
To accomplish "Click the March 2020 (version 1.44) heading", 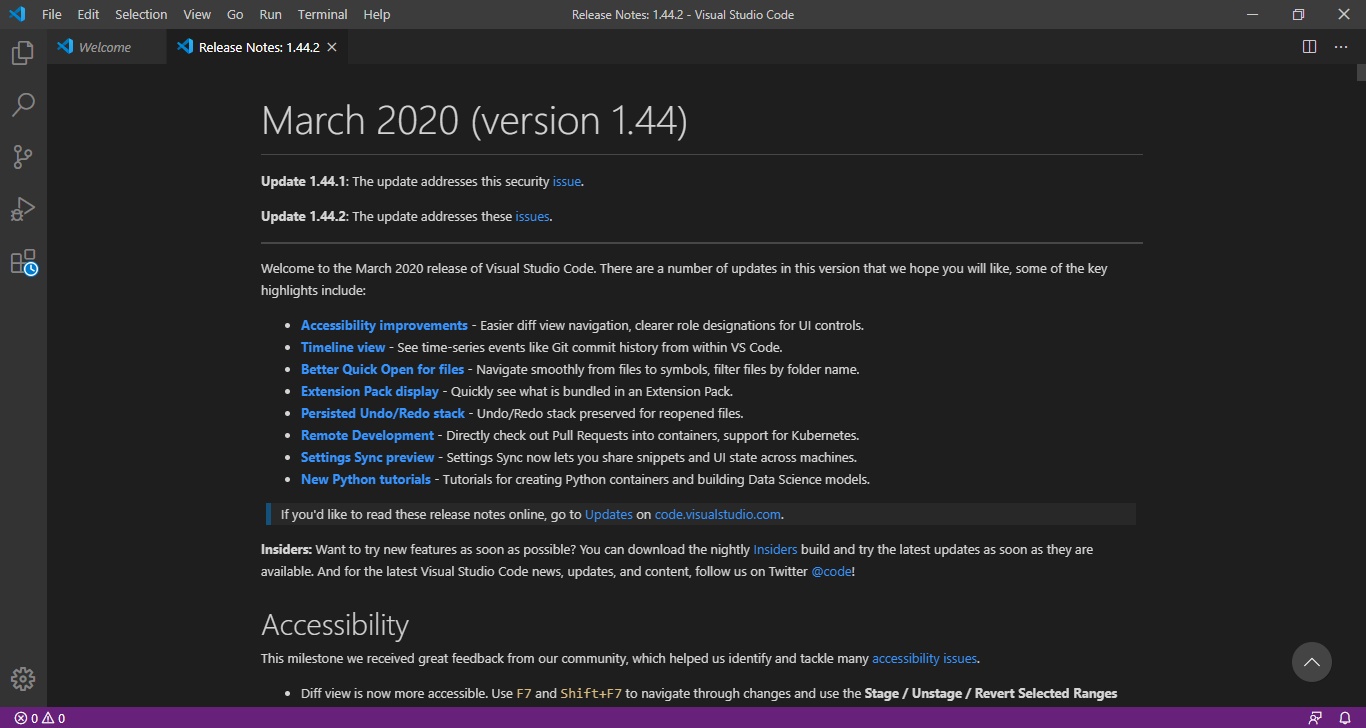I will click(474, 120).
